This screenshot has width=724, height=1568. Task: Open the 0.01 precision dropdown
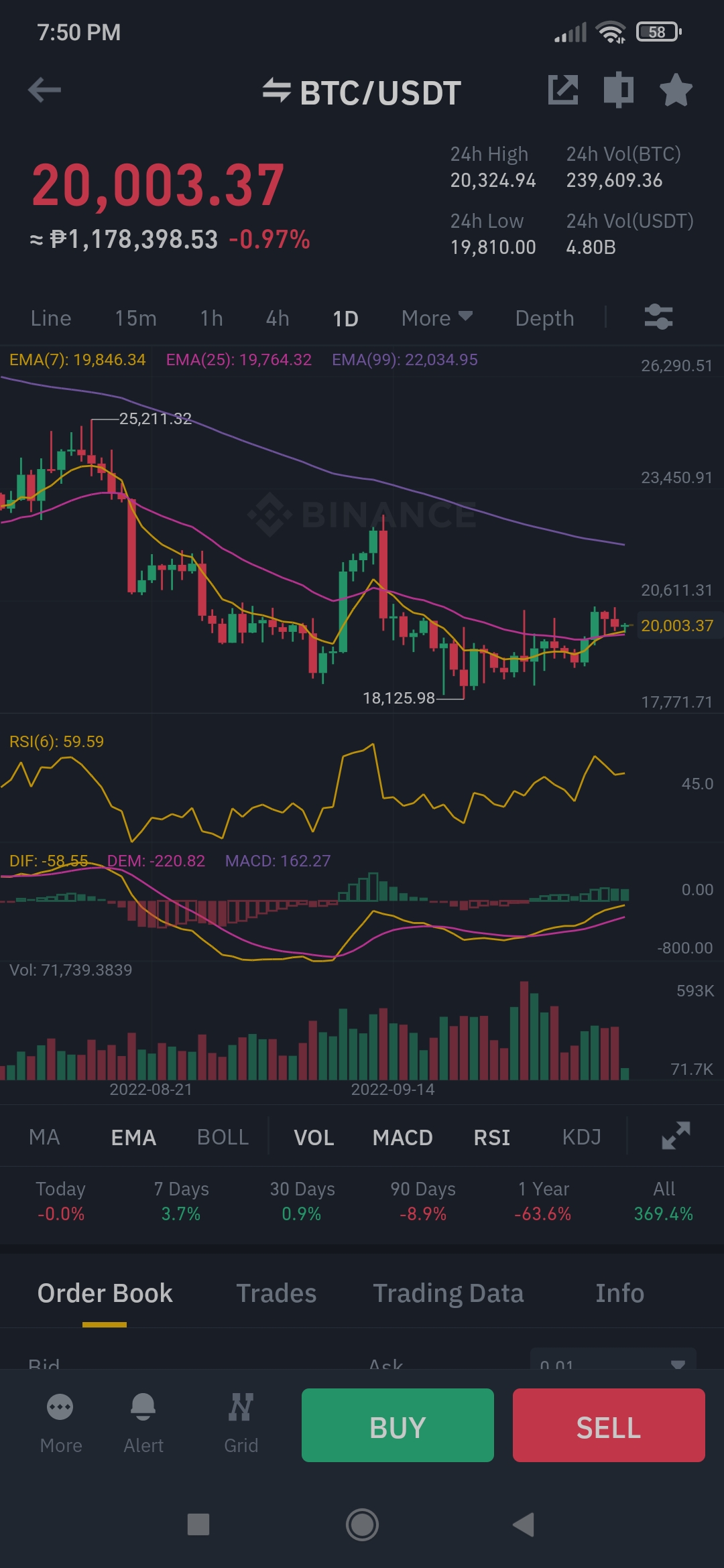pos(613,1360)
